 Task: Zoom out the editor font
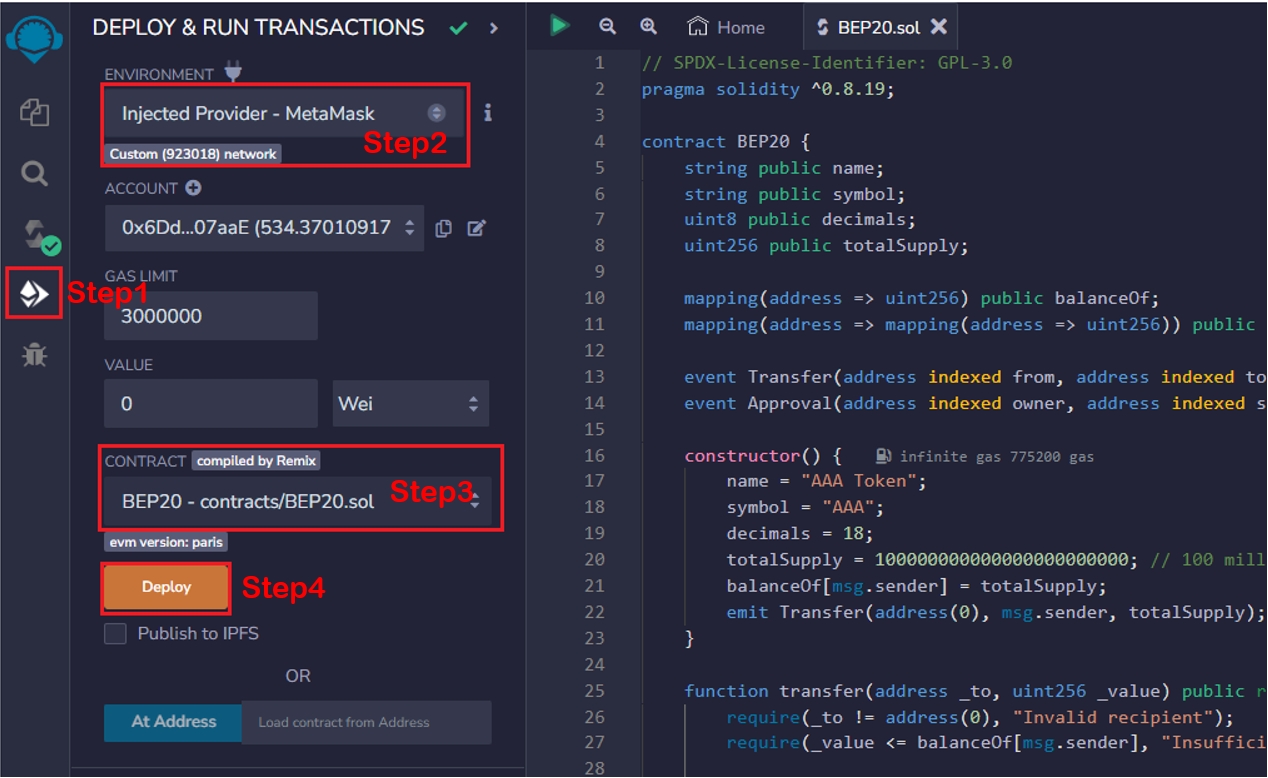[607, 27]
